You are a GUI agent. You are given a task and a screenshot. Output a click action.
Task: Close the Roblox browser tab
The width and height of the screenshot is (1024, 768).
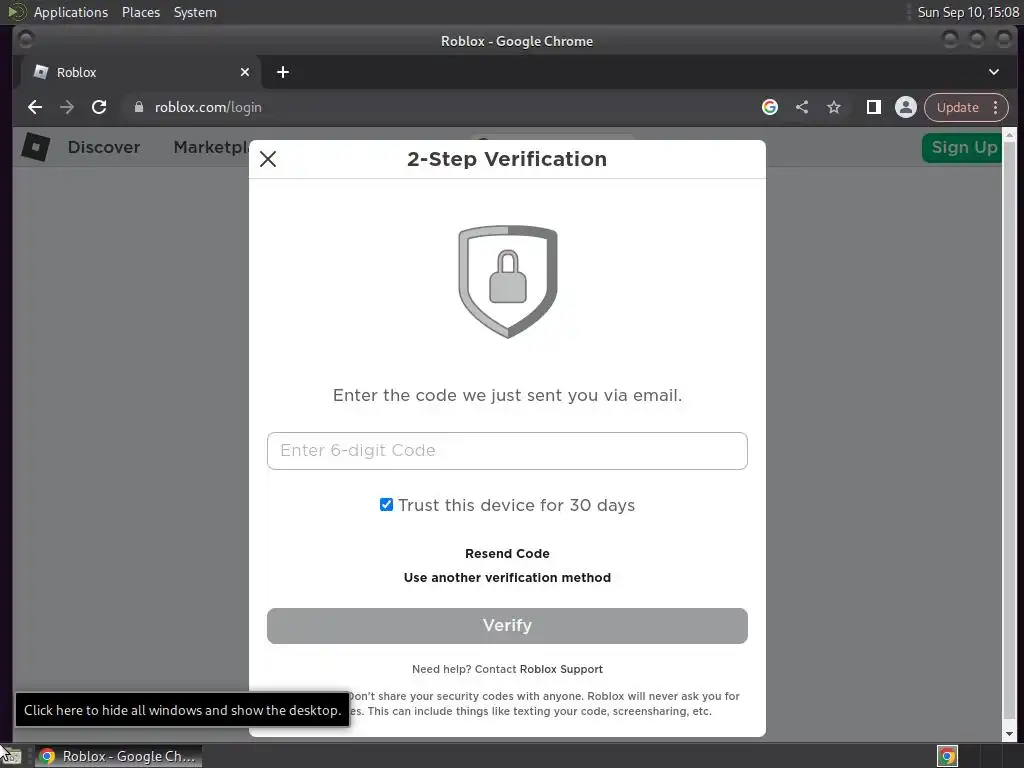[245, 72]
